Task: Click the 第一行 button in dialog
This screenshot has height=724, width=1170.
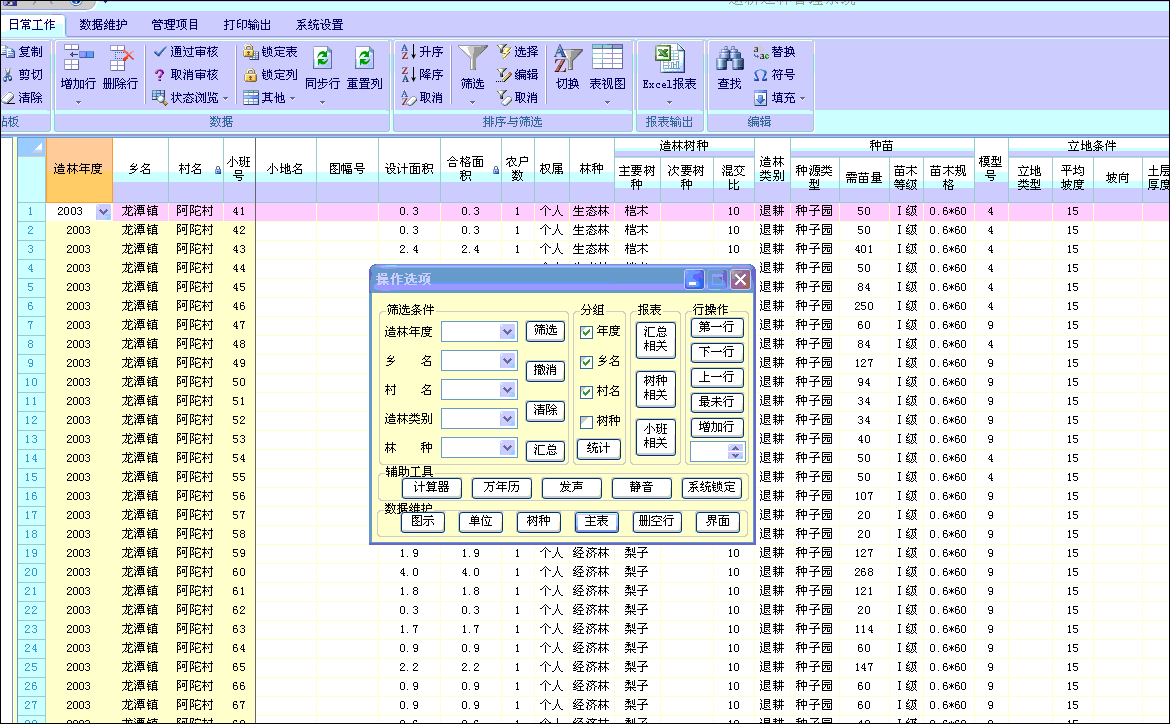Action: [x=716, y=327]
